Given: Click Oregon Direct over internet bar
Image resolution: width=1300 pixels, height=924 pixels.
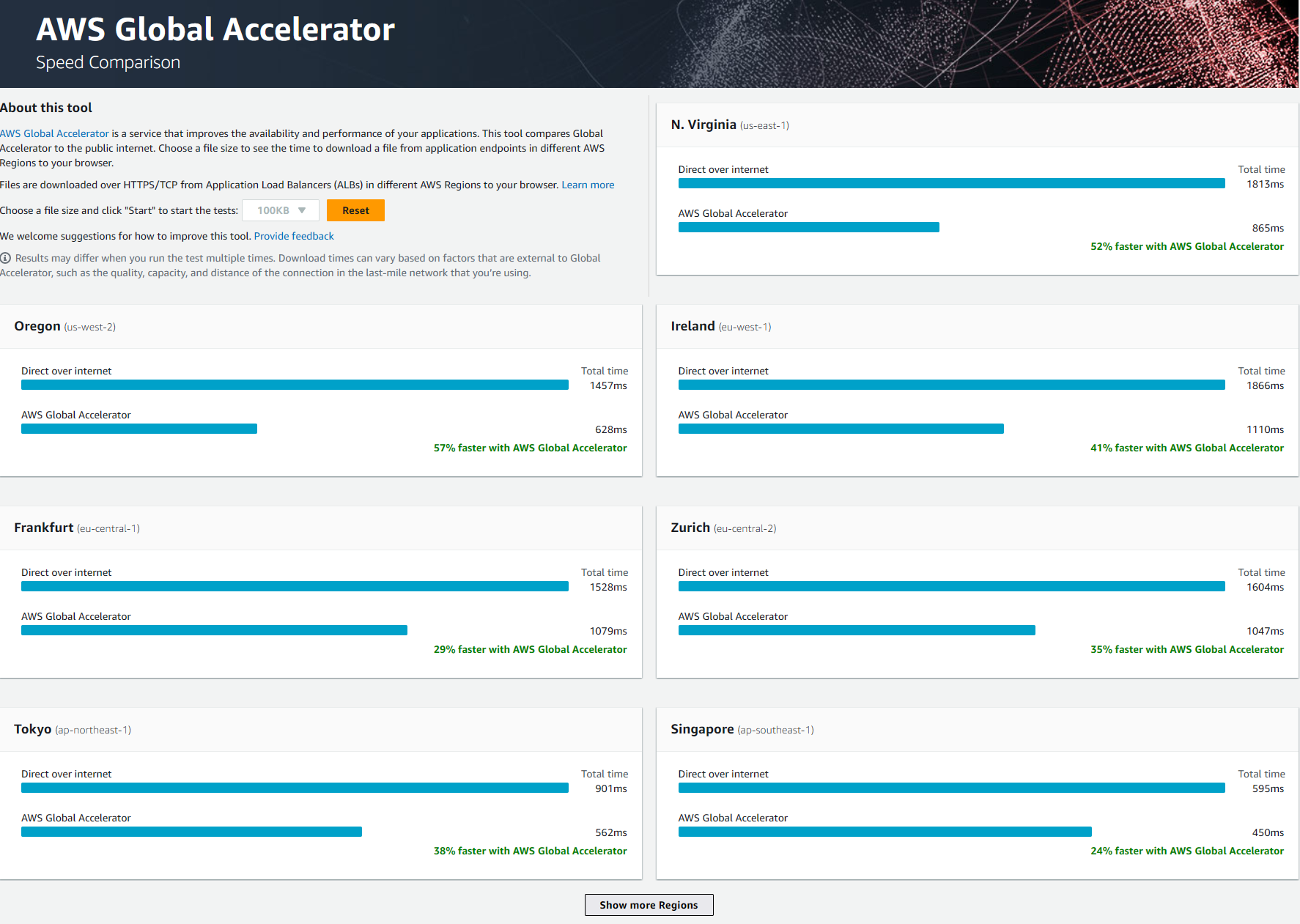Looking at the screenshot, I should click(295, 385).
